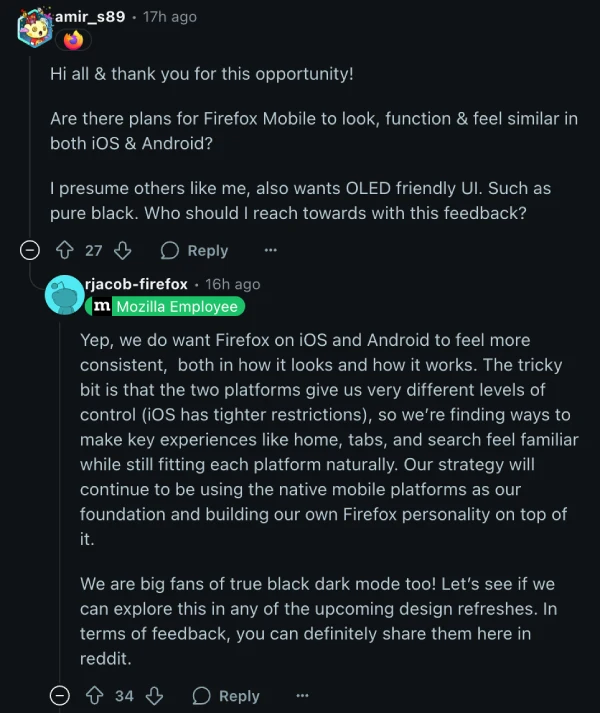Downvote rjacob-firefox's reply
Screen dimensions: 600x713
click(x=154, y=695)
